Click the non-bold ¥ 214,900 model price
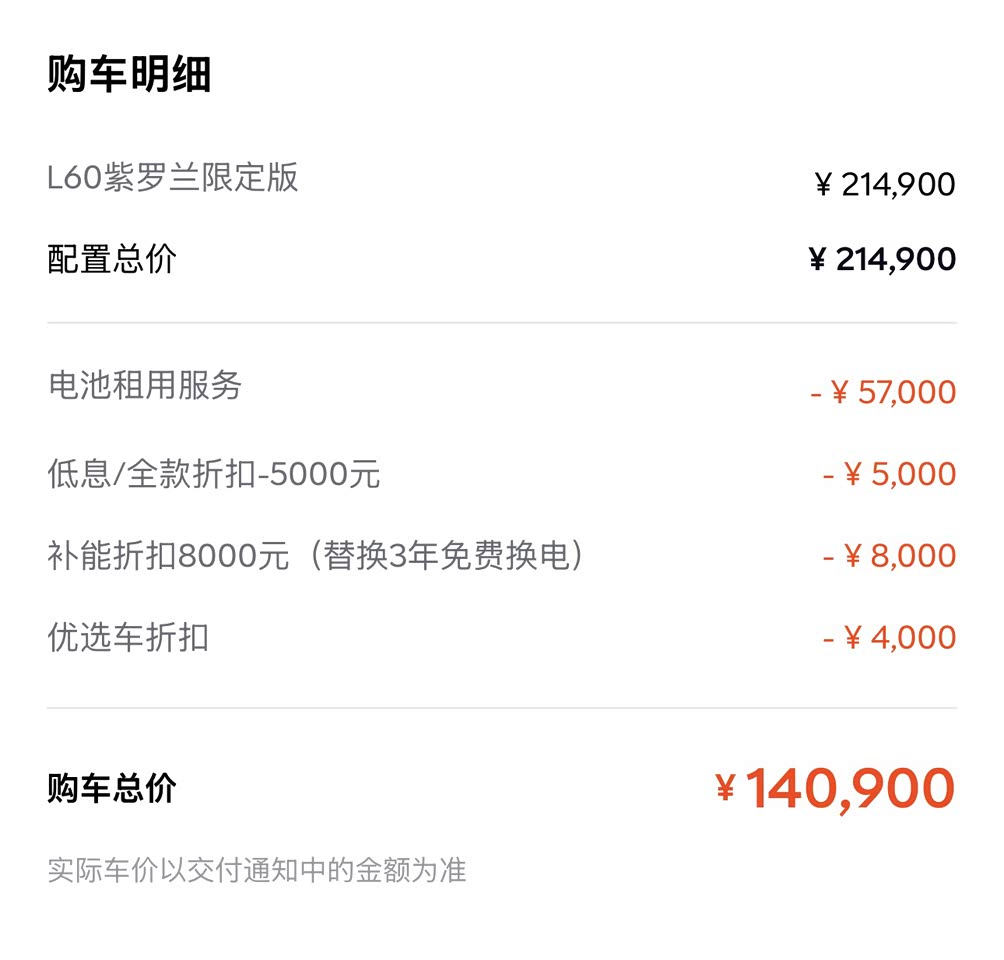Viewport: 1004px width, 960px height. click(885, 185)
